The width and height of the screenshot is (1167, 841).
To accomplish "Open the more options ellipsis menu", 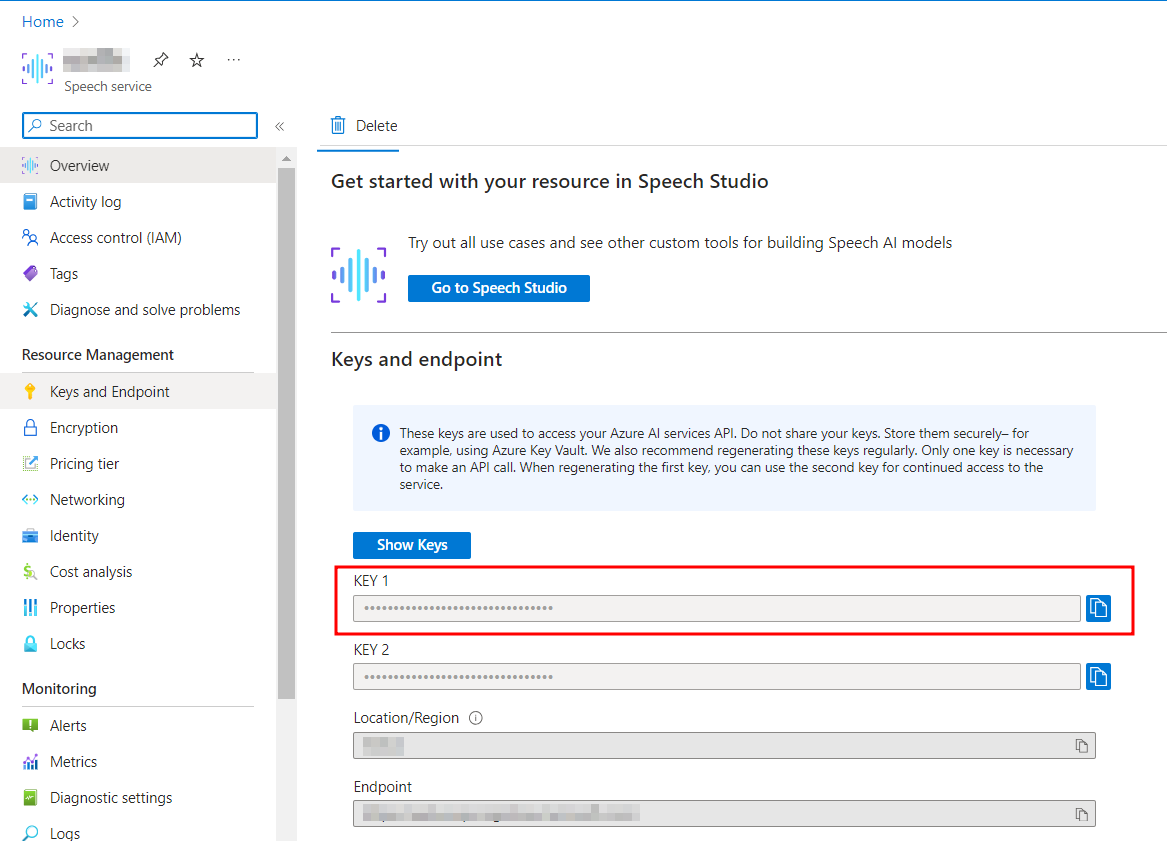I will [234, 60].
